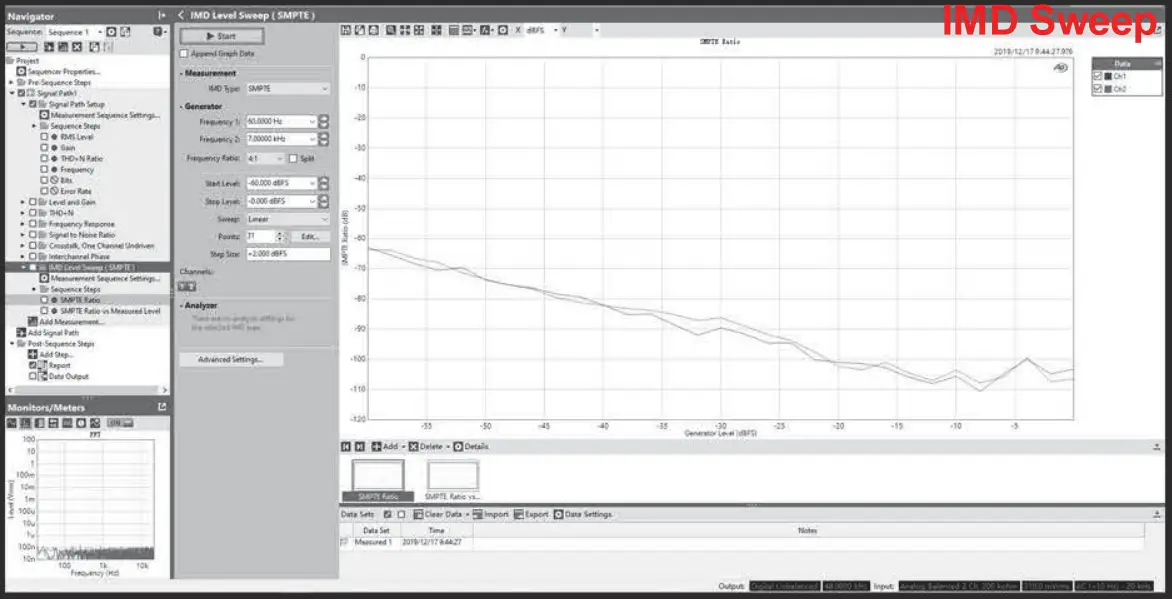Click the Frequency 1 spinner control
The image size is (1172, 599).
[324, 121]
